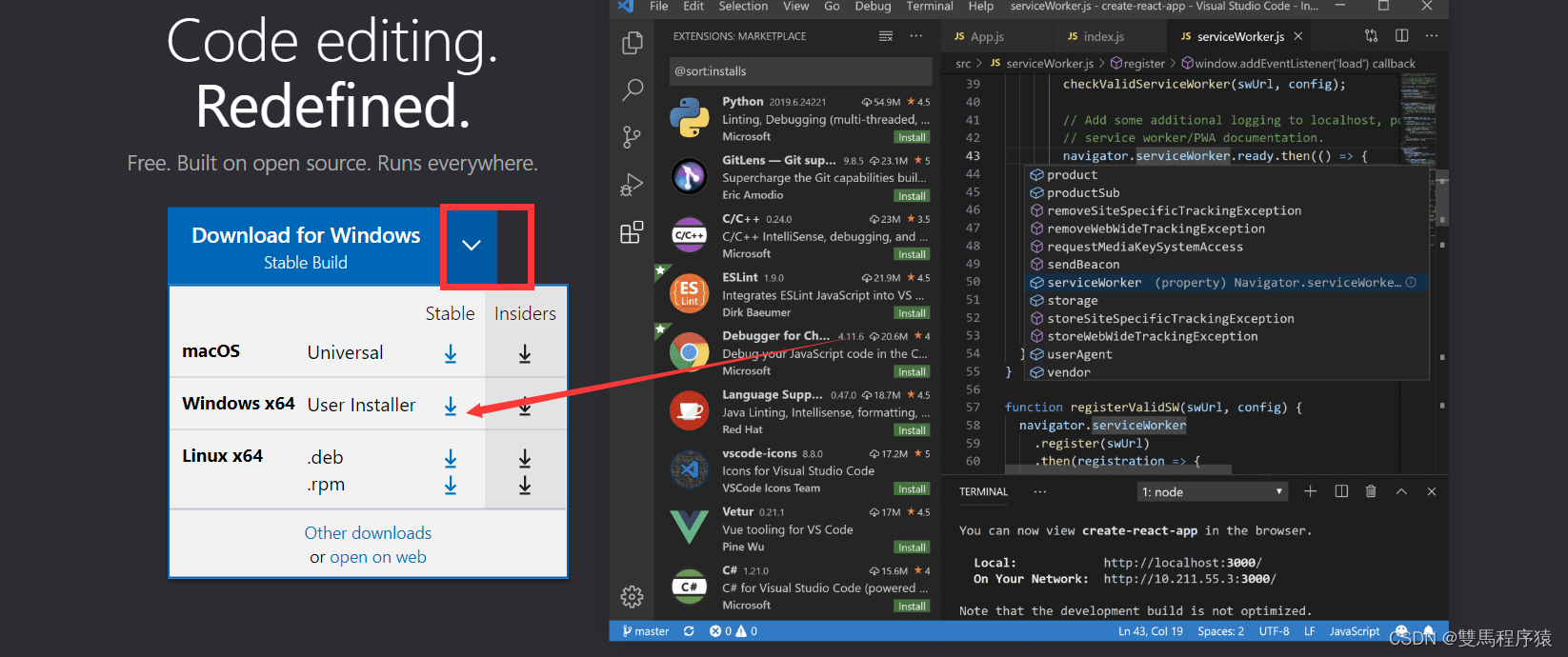Close the terminal panel
Viewport: 1568px width, 657px height.
(1431, 491)
